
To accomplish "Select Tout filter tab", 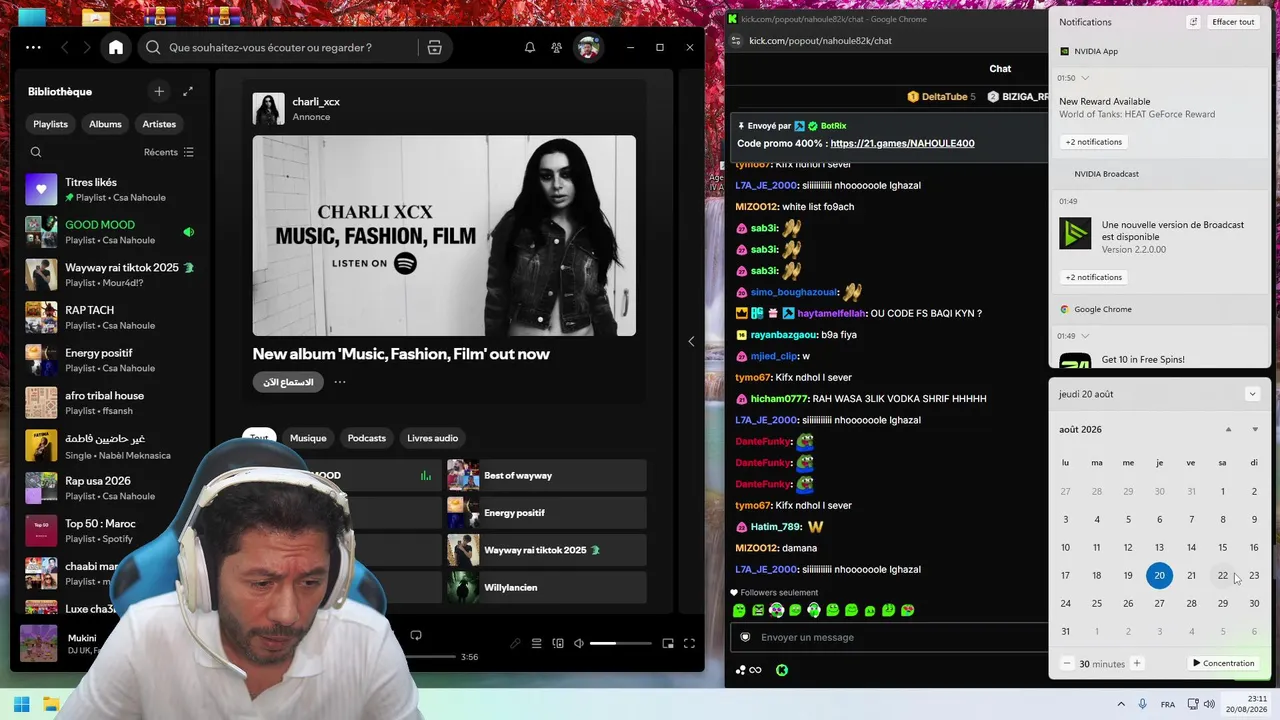I will point(259,438).
